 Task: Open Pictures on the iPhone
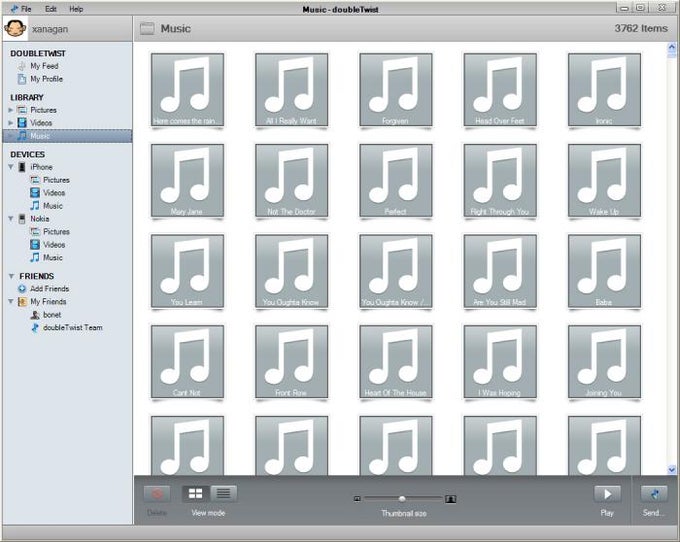tap(56, 180)
